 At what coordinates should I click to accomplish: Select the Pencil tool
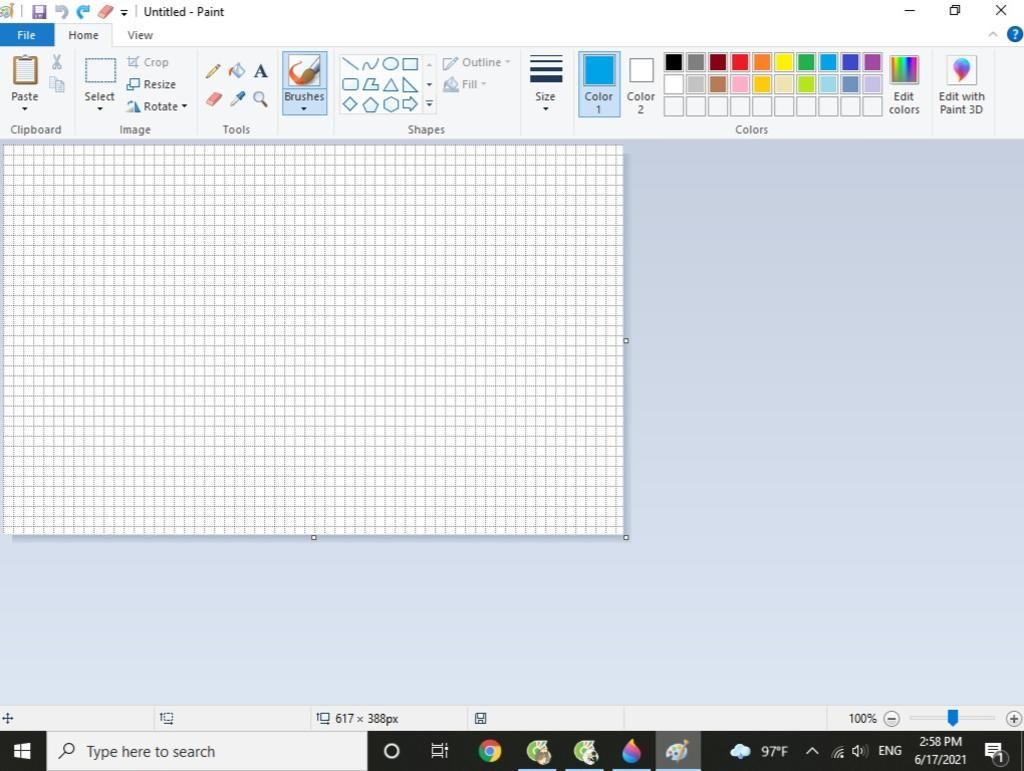213,71
